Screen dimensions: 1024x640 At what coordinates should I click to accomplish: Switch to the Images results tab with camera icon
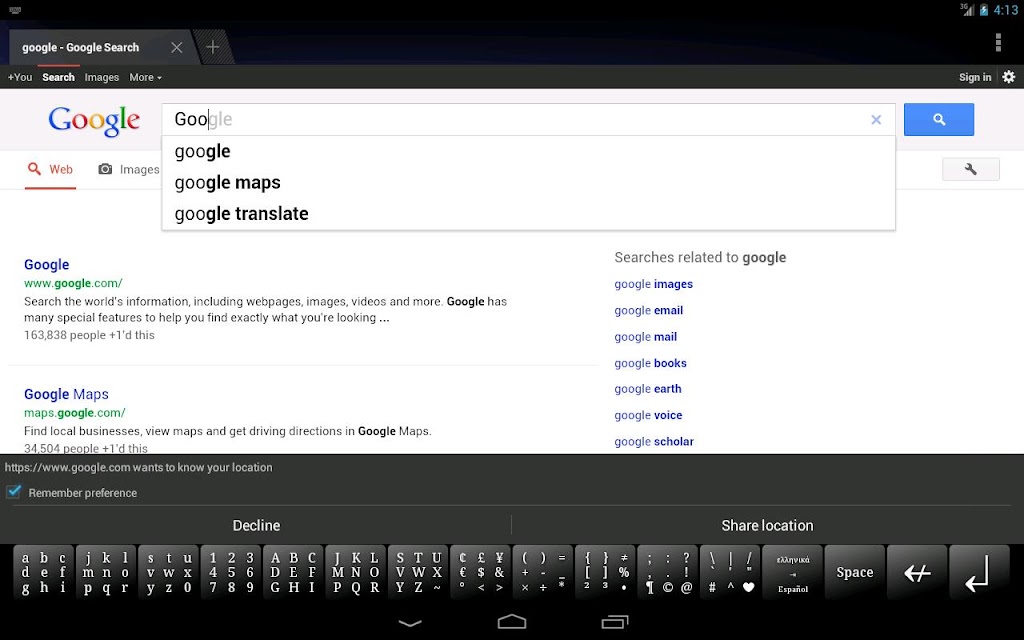[129, 170]
